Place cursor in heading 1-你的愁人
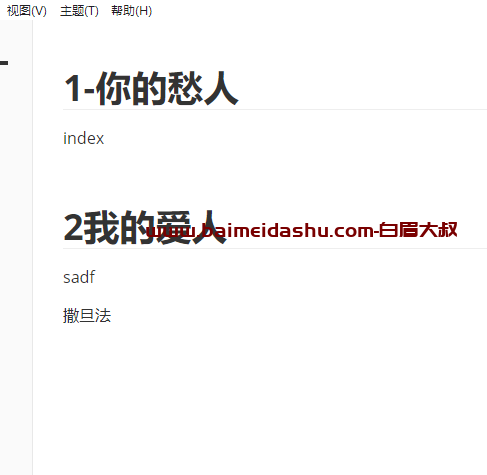Viewport: 487px width, 475px height. (x=151, y=89)
